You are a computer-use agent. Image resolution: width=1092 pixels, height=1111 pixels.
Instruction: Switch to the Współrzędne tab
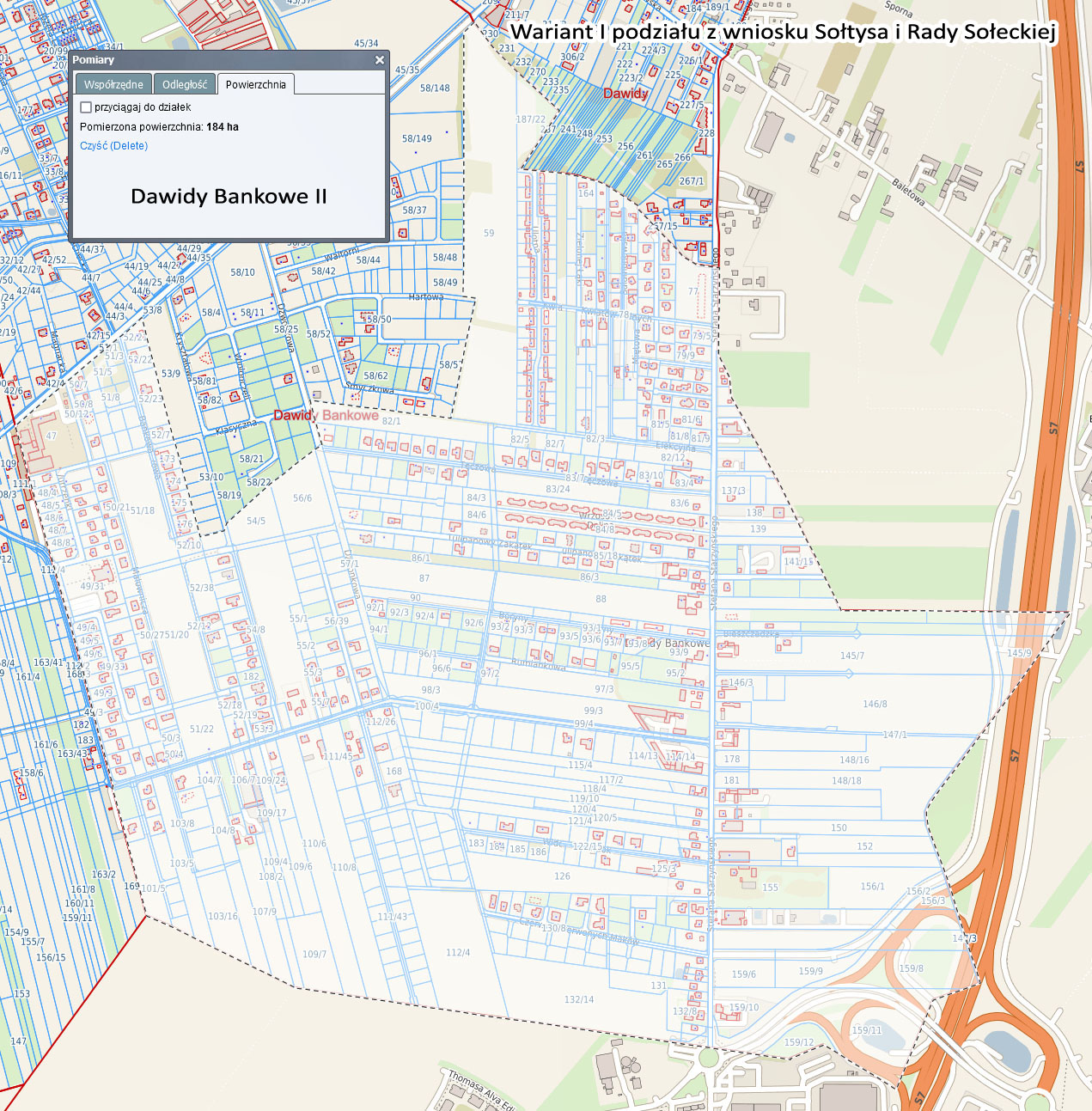pos(113,84)
